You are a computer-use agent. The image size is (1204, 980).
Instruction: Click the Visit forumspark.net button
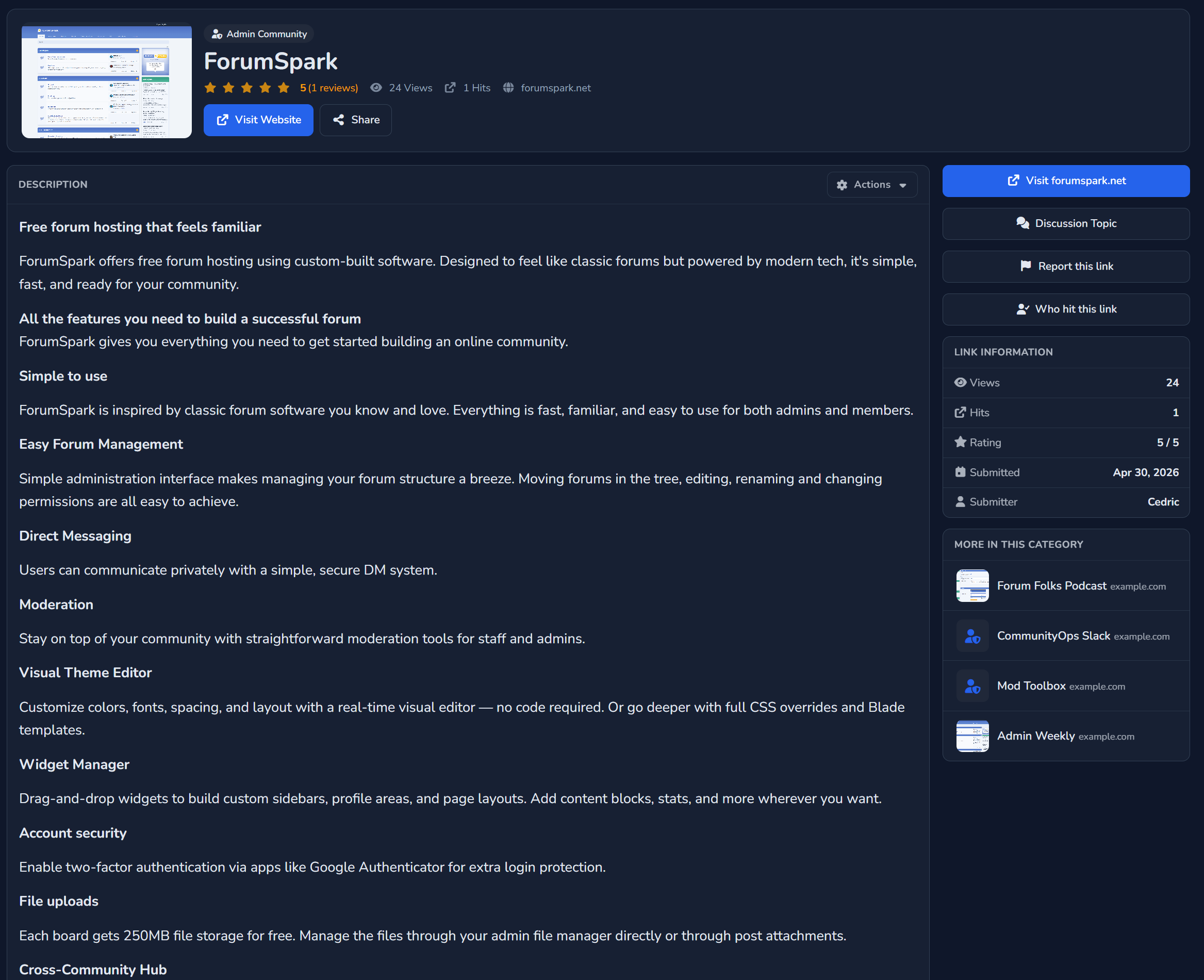[x=1066, y=181]
